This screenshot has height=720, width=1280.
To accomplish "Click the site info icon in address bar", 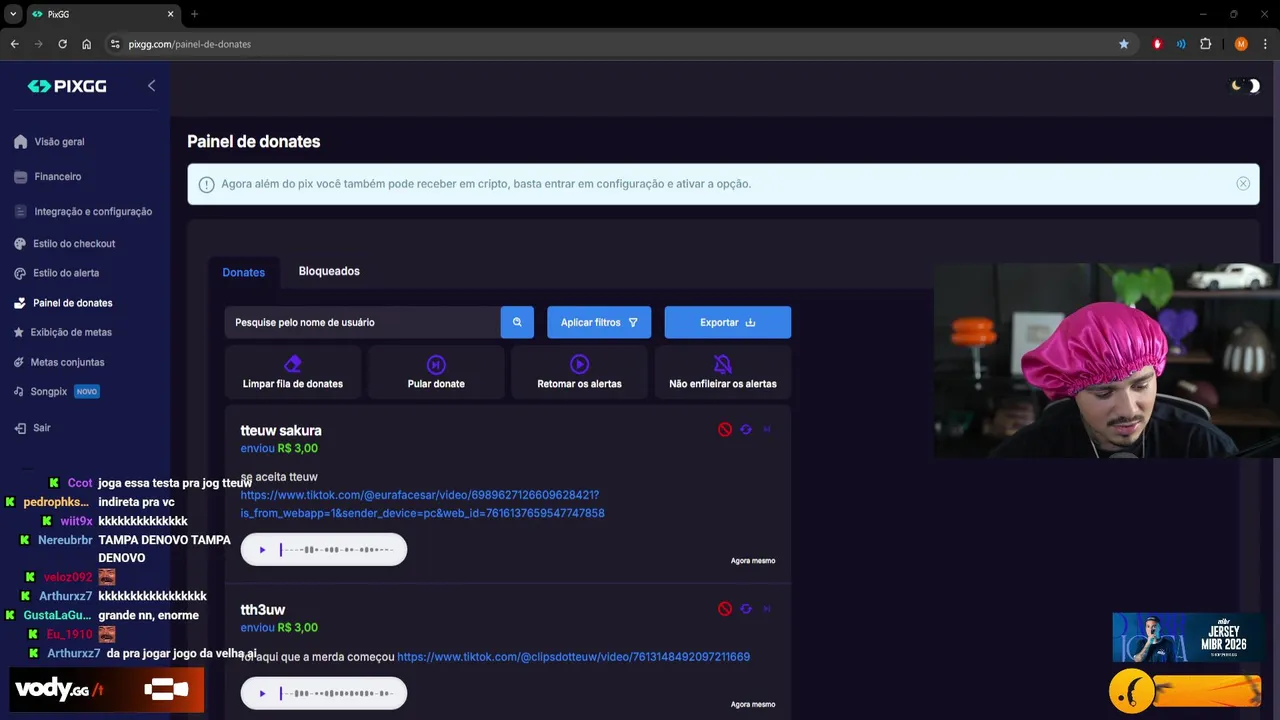I will 115,44.
